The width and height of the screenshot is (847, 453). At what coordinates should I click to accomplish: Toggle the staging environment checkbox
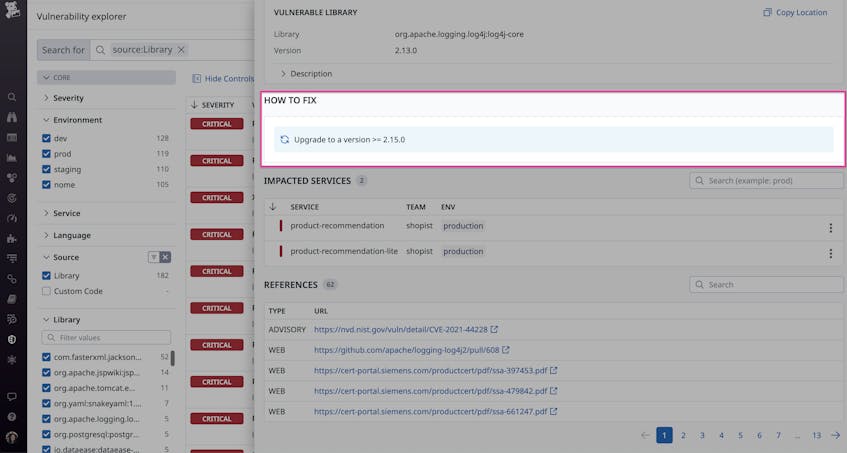tap(46, 169)
